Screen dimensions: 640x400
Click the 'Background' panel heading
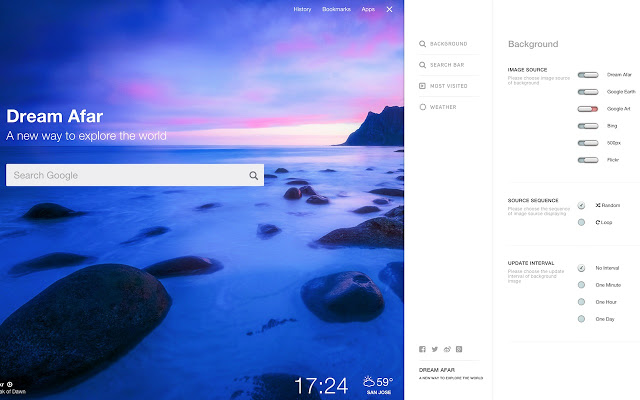(533, 44)
